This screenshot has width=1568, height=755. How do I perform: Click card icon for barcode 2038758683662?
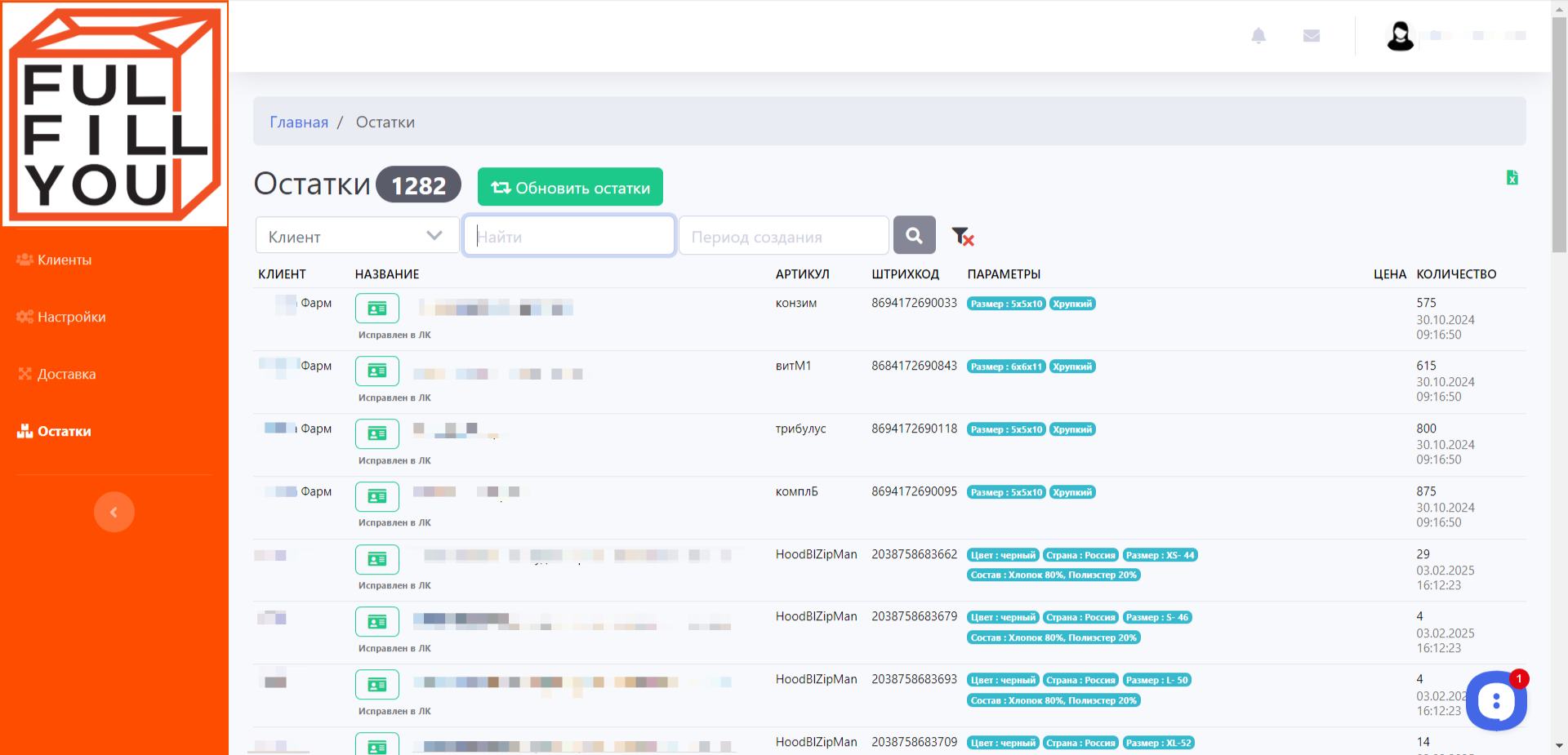point(377,559)
